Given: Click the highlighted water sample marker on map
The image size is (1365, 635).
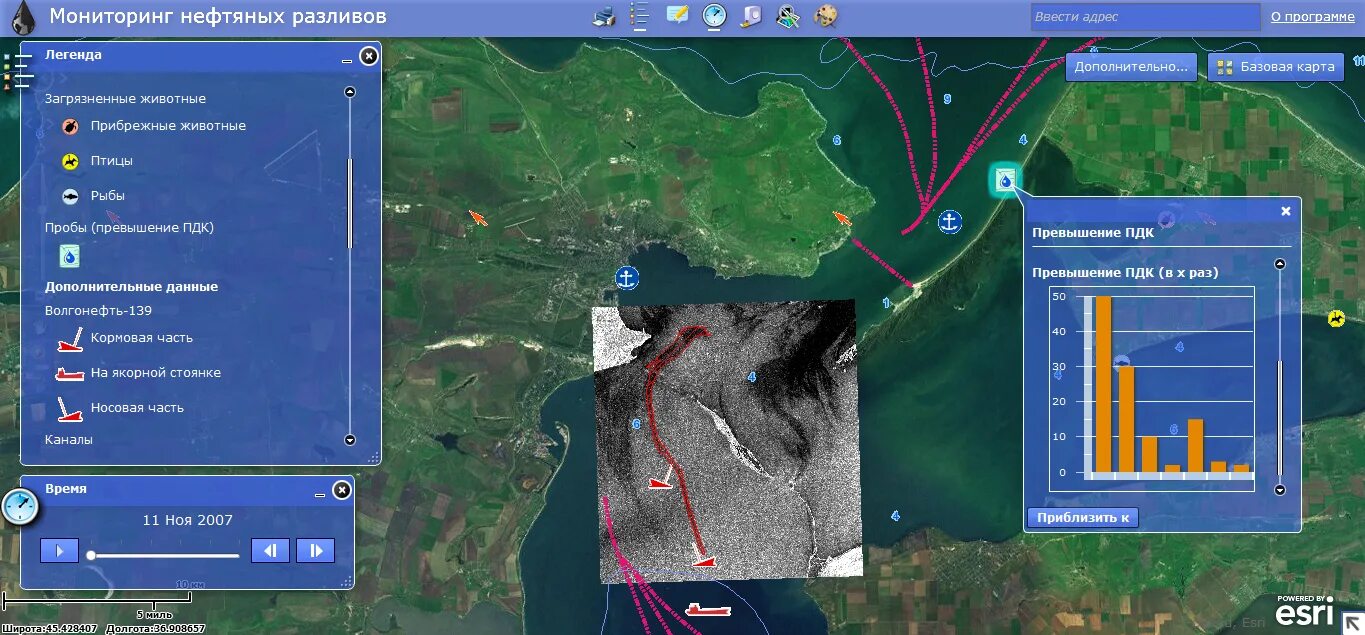Looking at the screenshot, I should (1005, 180).
